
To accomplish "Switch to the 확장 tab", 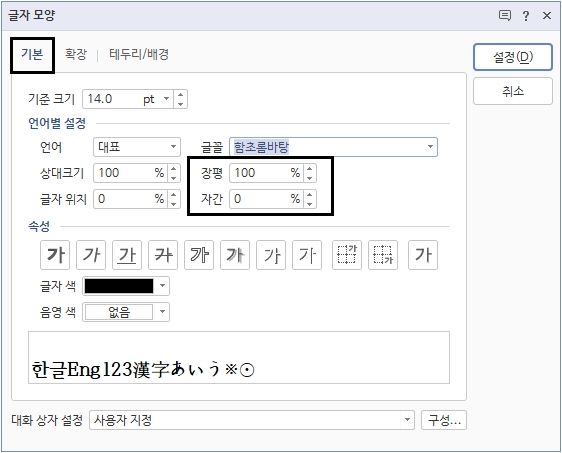I will click(76, 54).
